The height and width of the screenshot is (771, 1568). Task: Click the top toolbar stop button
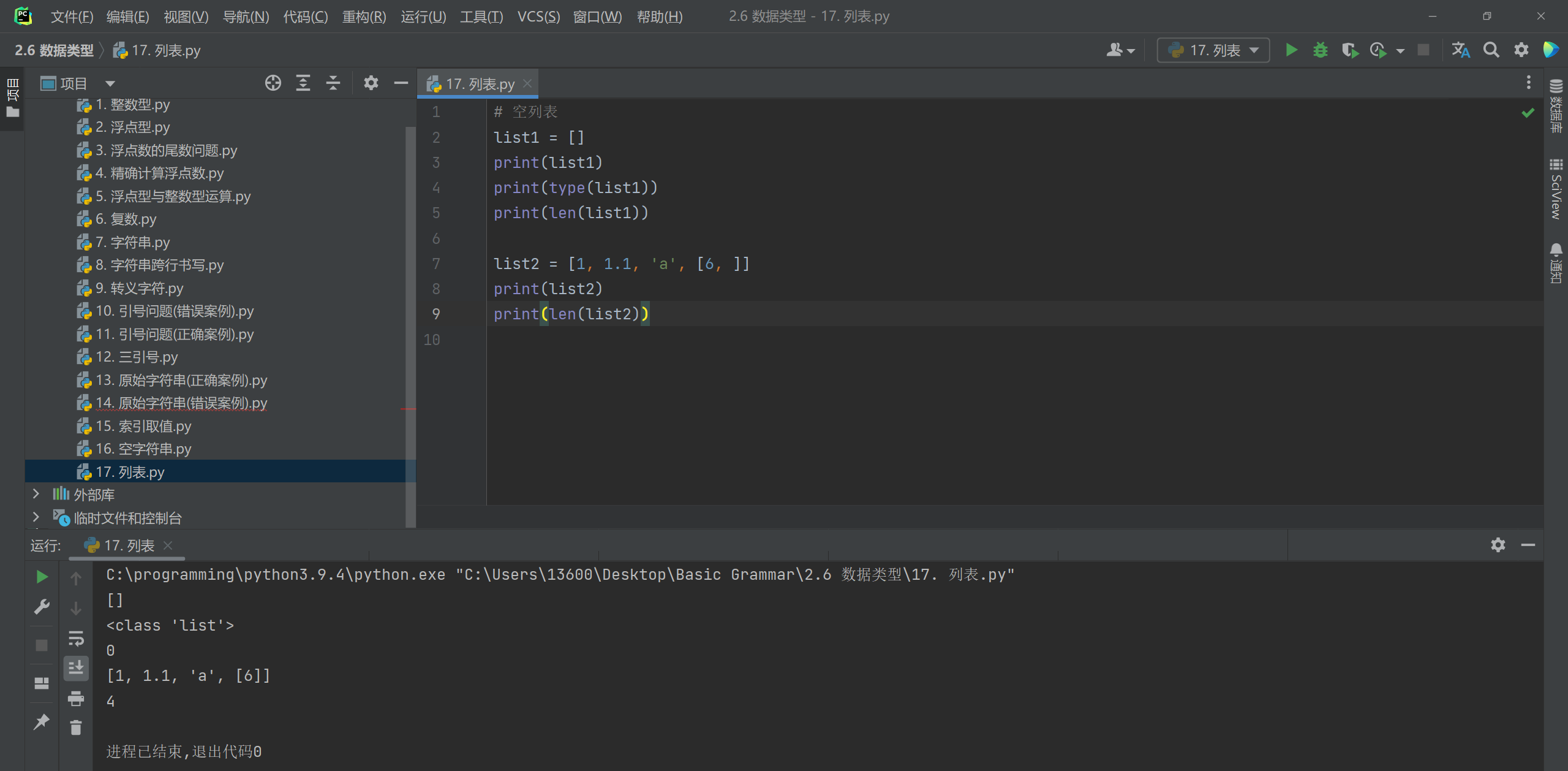pos(1423,50)
